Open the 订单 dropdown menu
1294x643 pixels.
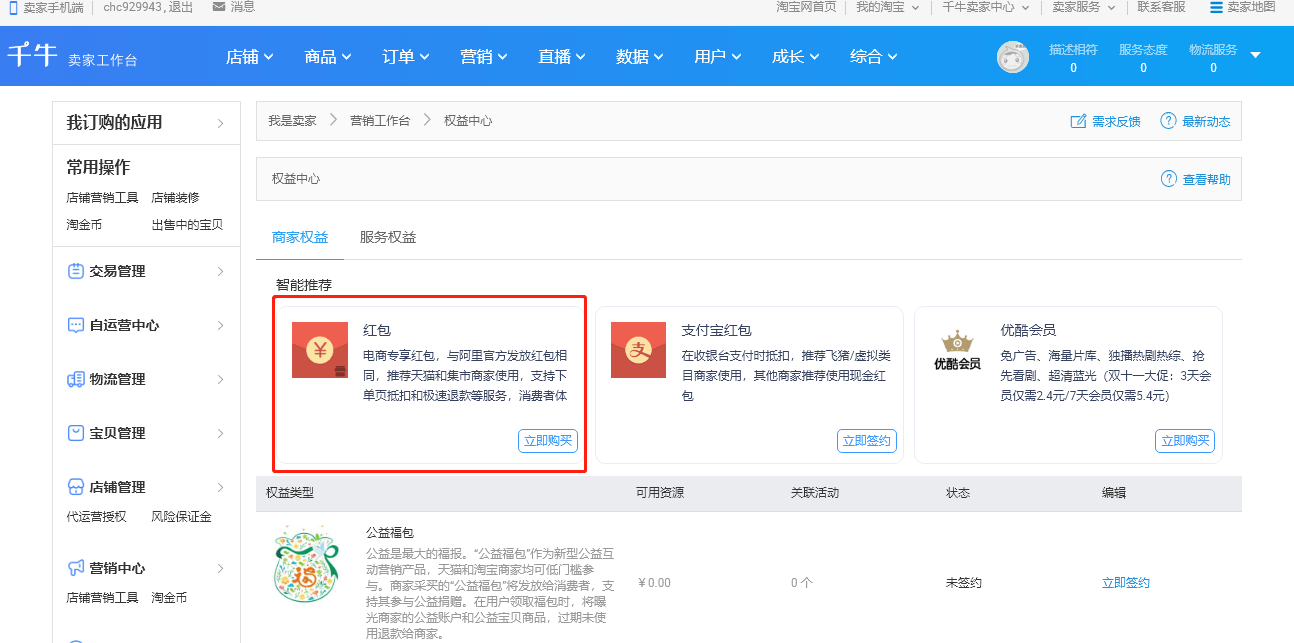pyautogui.click(x=406, y=57)
